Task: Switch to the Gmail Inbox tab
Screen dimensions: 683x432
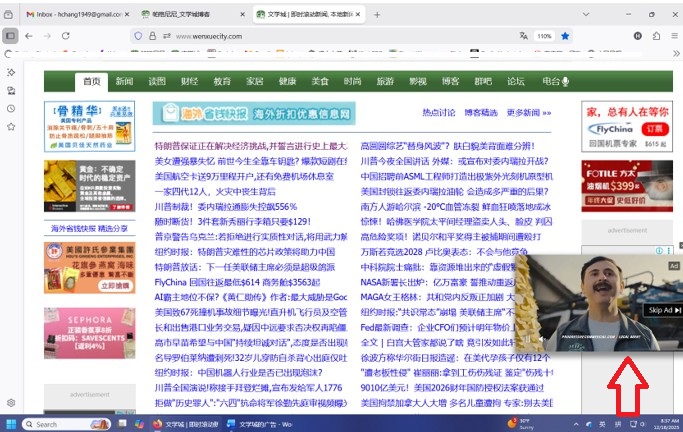Action: (68, 14)
